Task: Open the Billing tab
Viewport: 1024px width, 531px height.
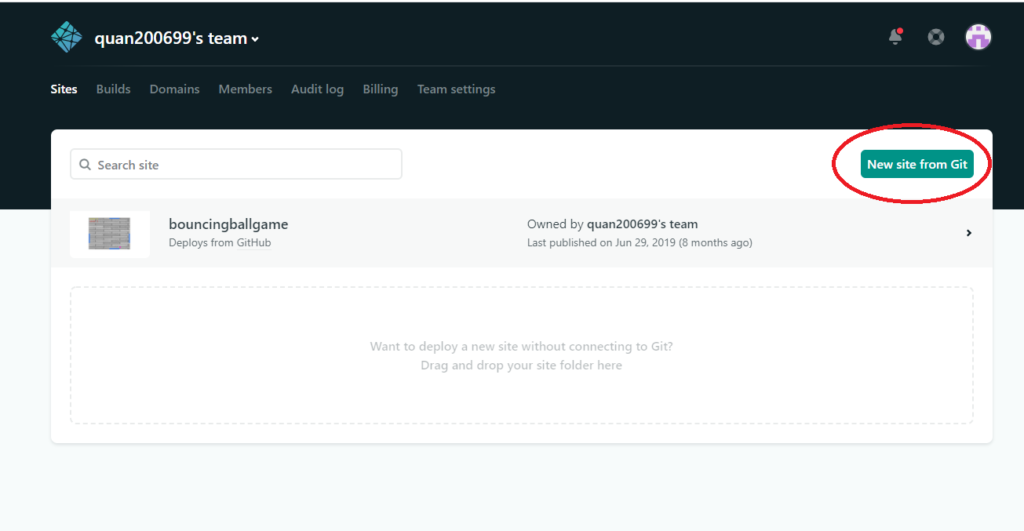Action: pos(380,89)
